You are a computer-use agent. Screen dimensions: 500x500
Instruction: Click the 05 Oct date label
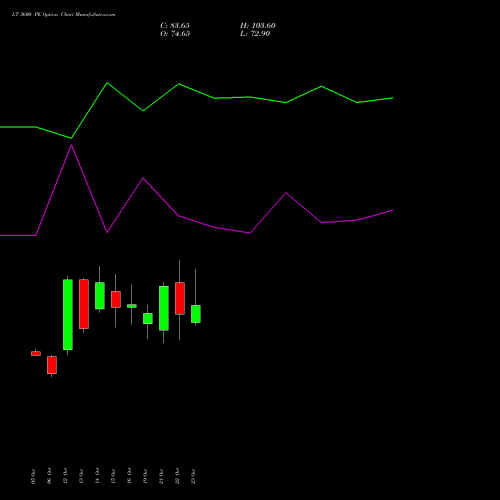(x=33, y=476)
